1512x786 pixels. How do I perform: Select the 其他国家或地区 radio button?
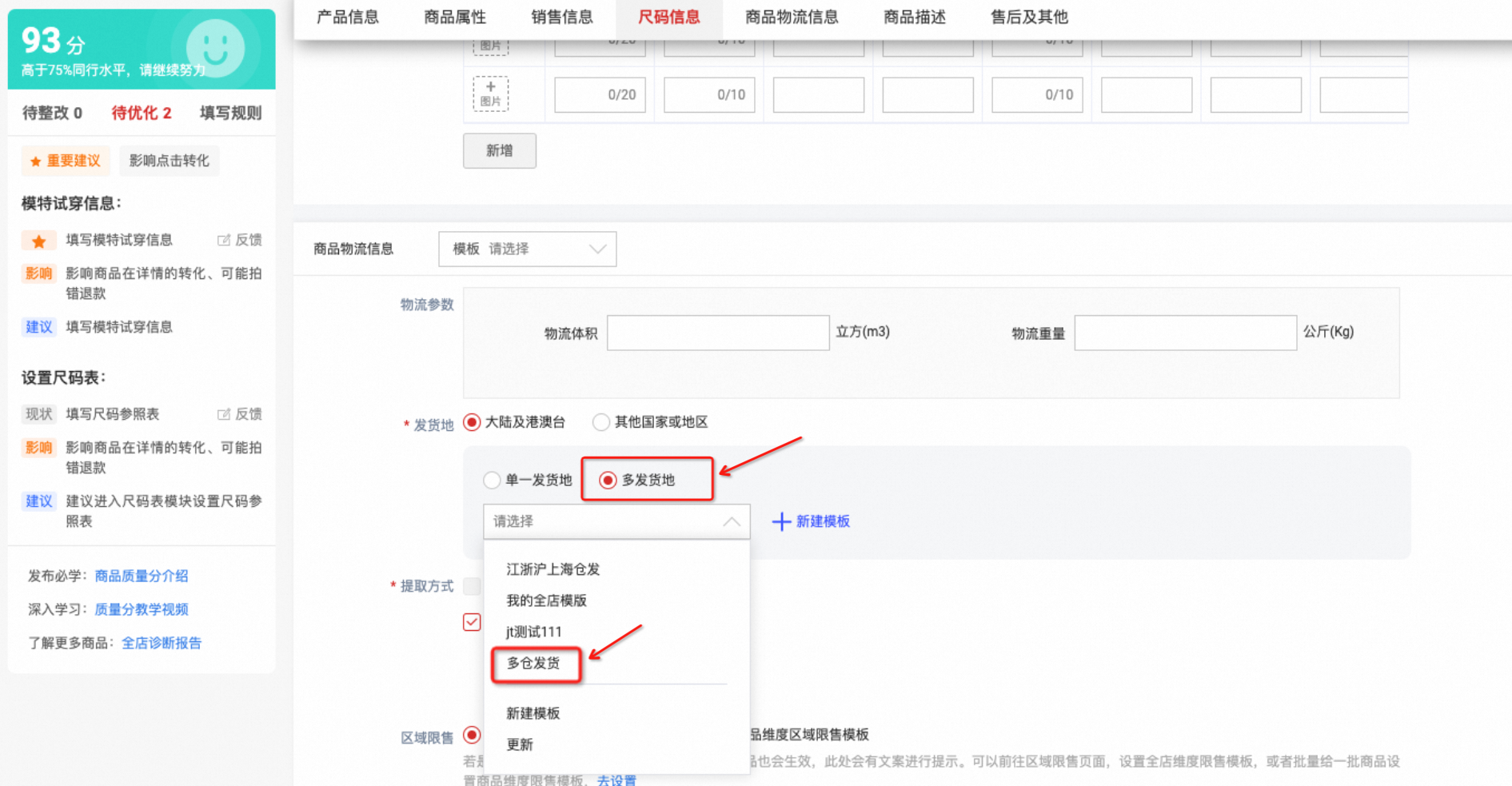coord(601,422)
